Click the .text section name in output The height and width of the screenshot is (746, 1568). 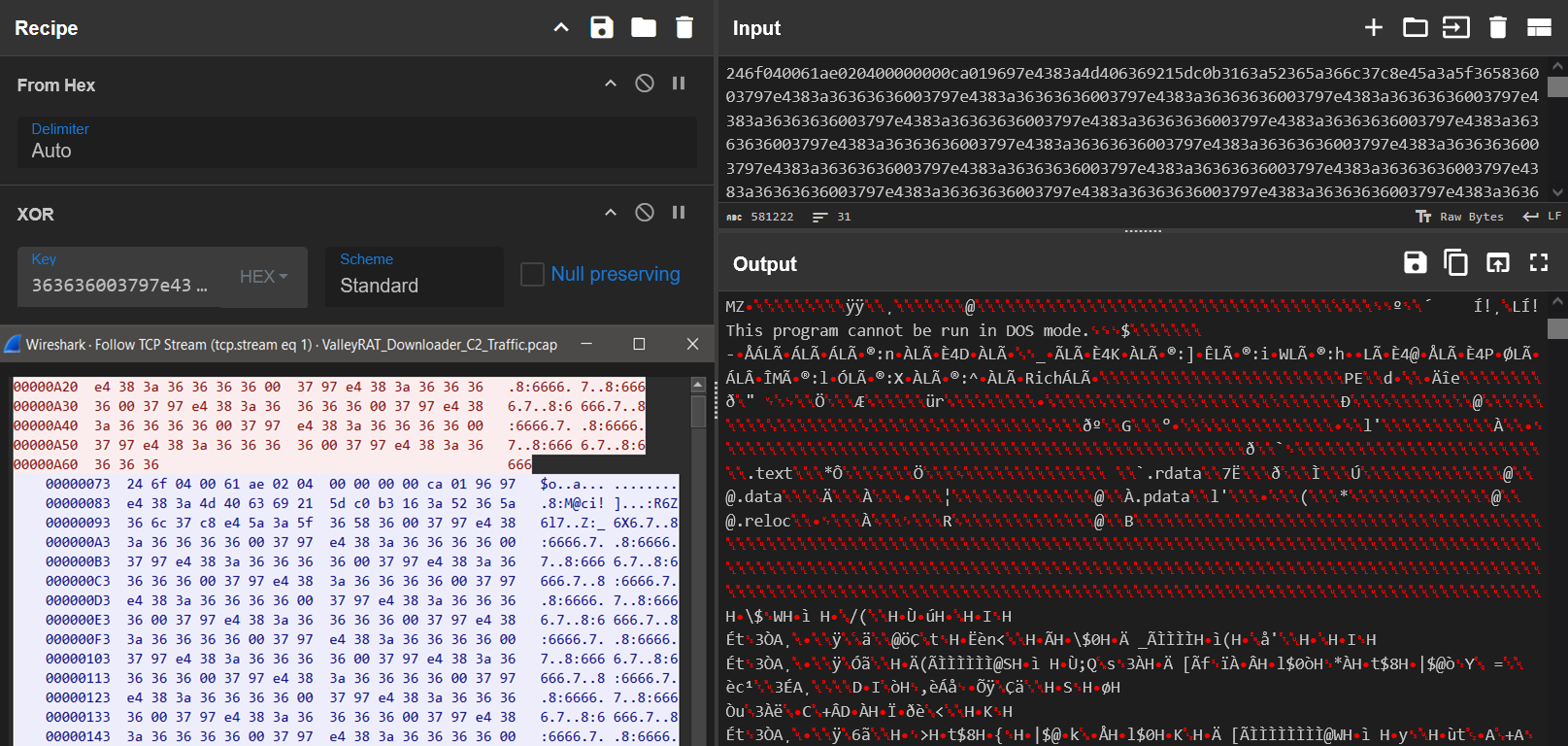[x=771, y=473]
